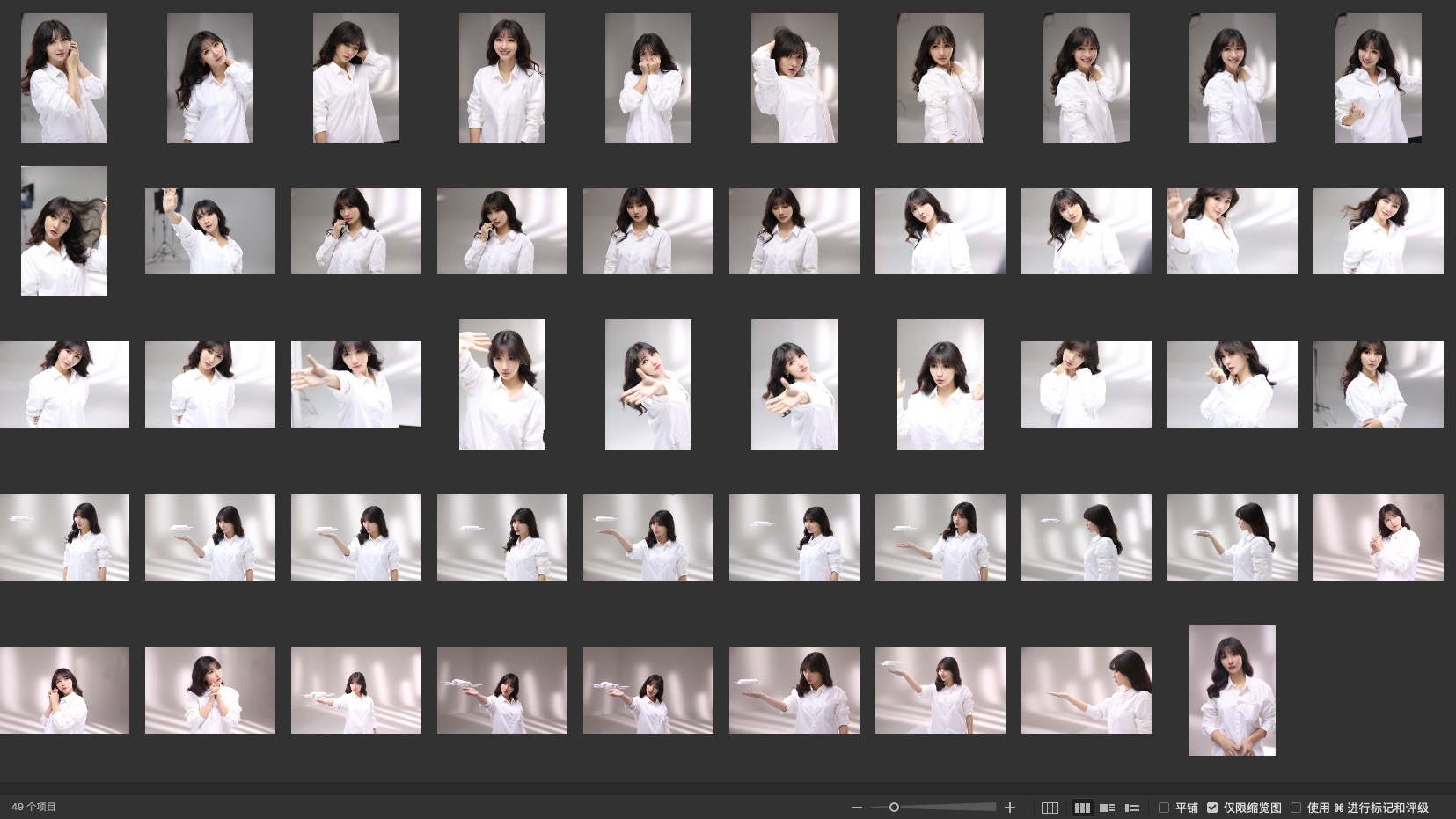
Task: Click the minus icon to shrink thumbnails
Action: click(856, 808)
